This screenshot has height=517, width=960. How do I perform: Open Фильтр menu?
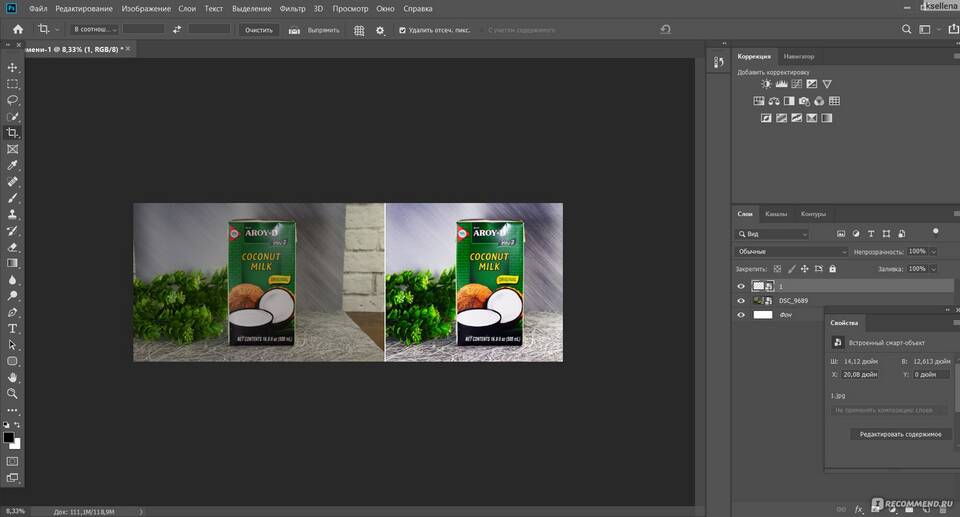292,9
